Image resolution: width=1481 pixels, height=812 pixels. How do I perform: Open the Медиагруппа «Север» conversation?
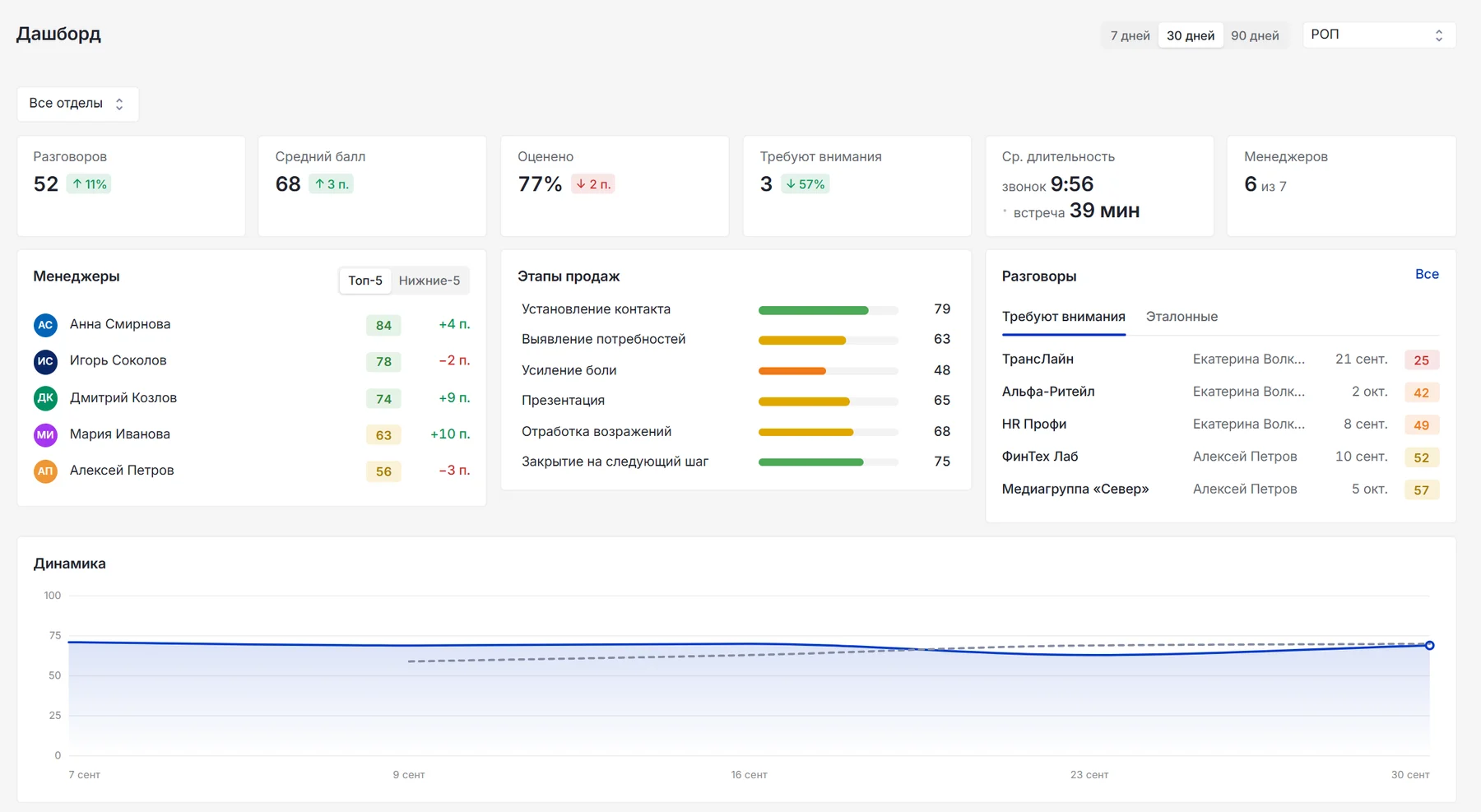[1220, 490]
